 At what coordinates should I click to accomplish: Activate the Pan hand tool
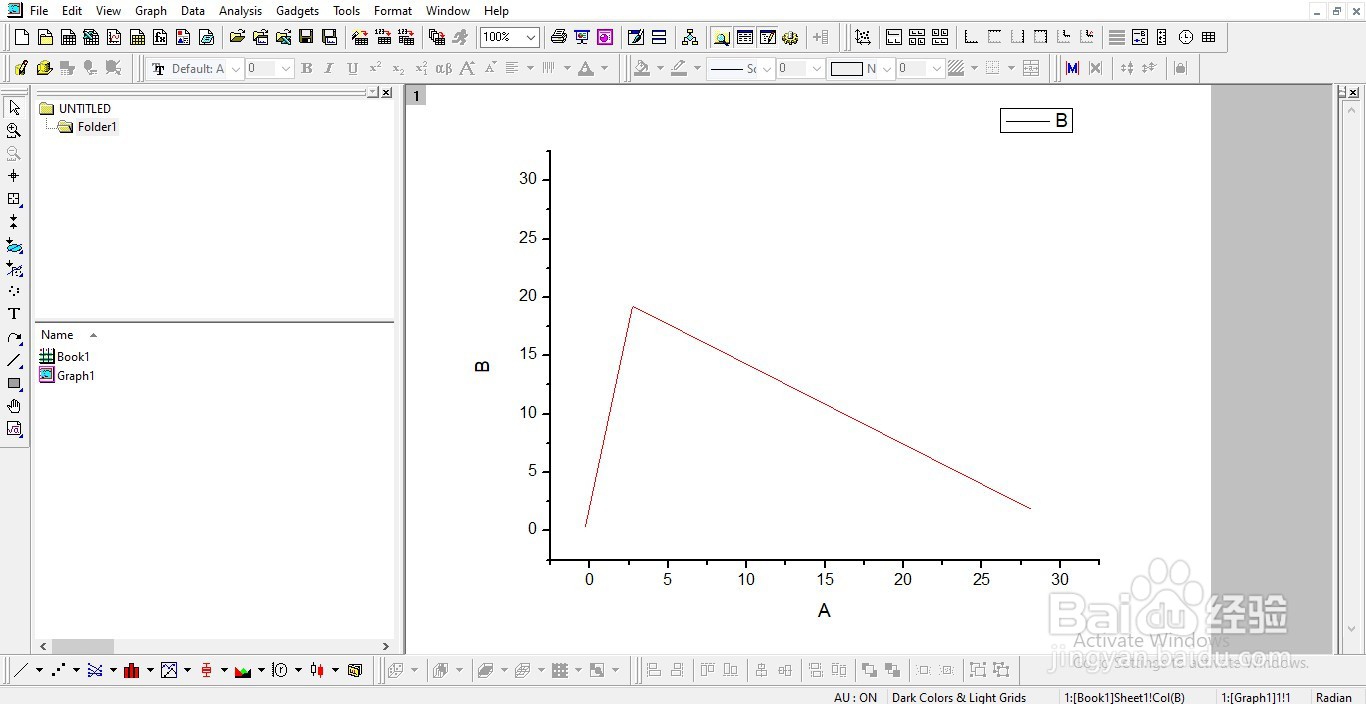tap(14, 406)
